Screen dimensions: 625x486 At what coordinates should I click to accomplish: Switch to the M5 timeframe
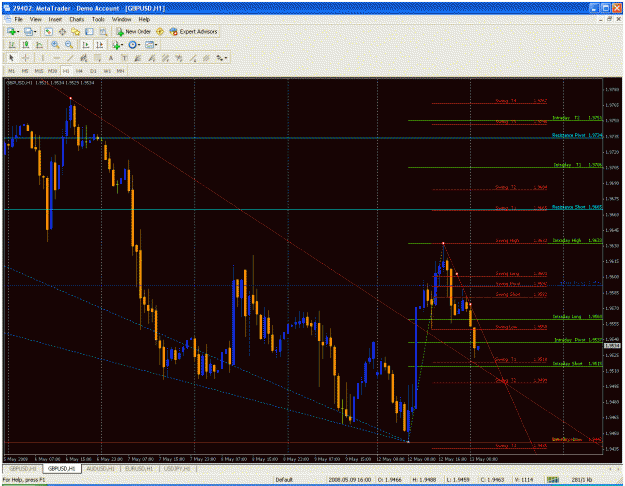pos(25,71)
